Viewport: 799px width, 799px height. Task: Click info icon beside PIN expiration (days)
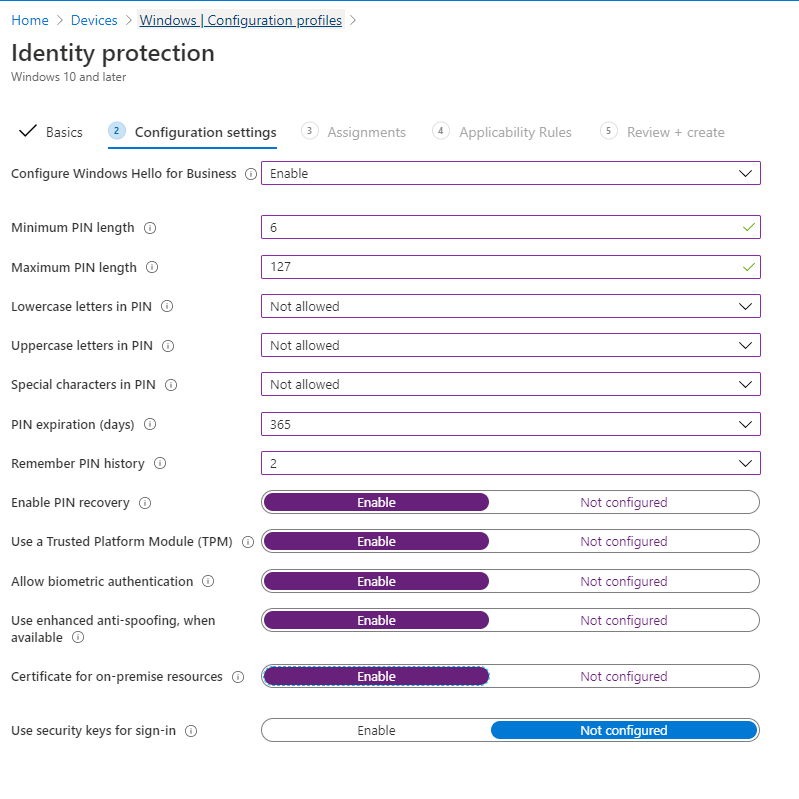point(150,425)
